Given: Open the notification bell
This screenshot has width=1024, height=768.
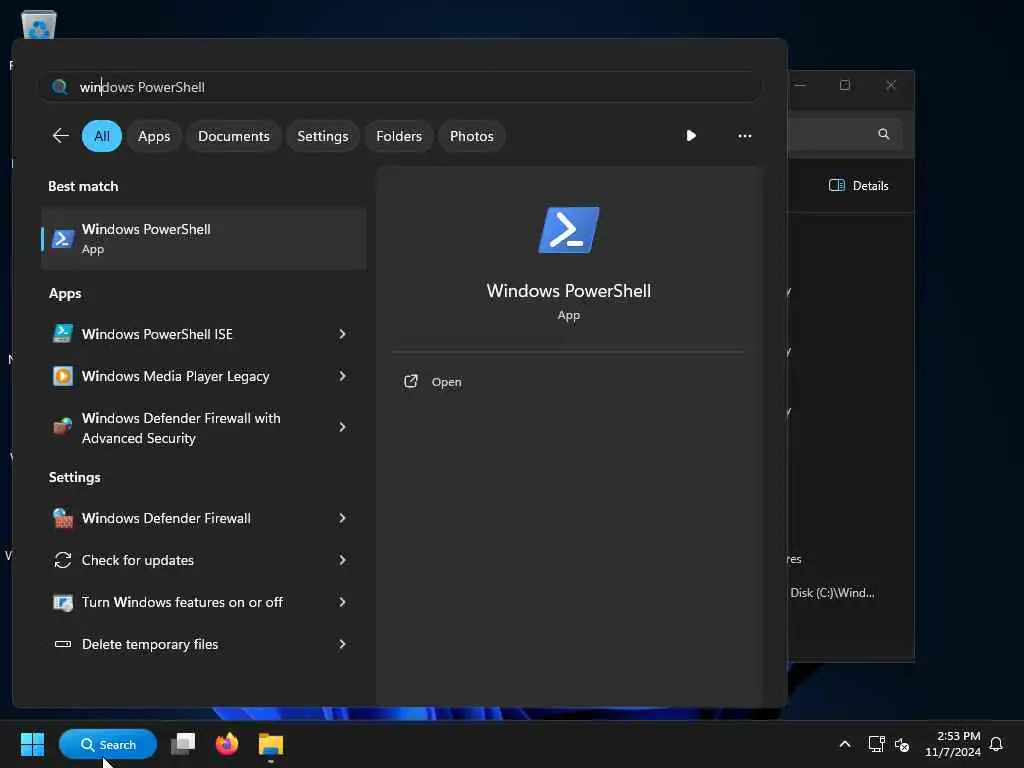Looking at the screenshot, I should click(x=996, y=744).
